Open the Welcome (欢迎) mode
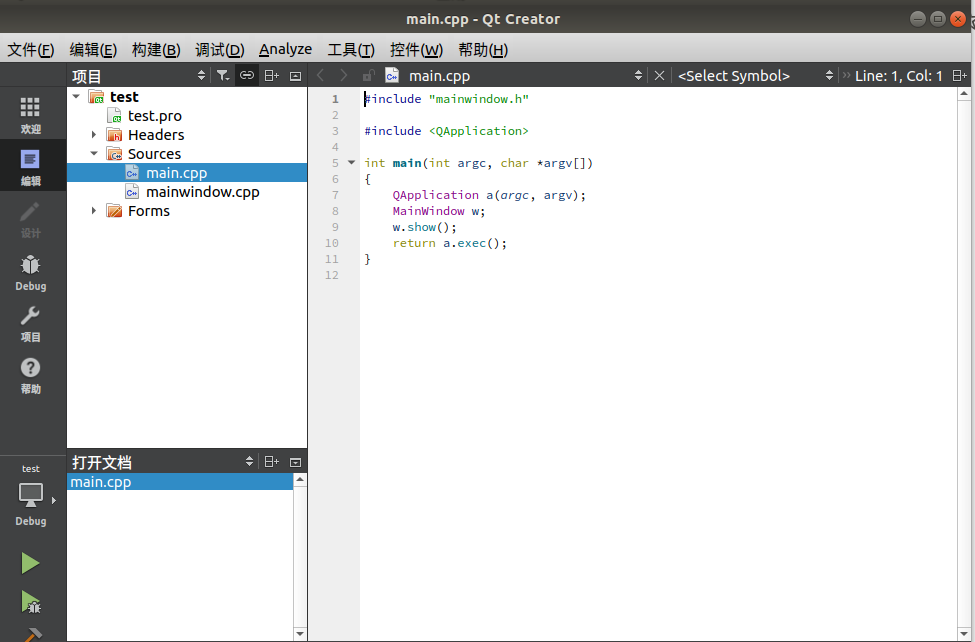 30,114
